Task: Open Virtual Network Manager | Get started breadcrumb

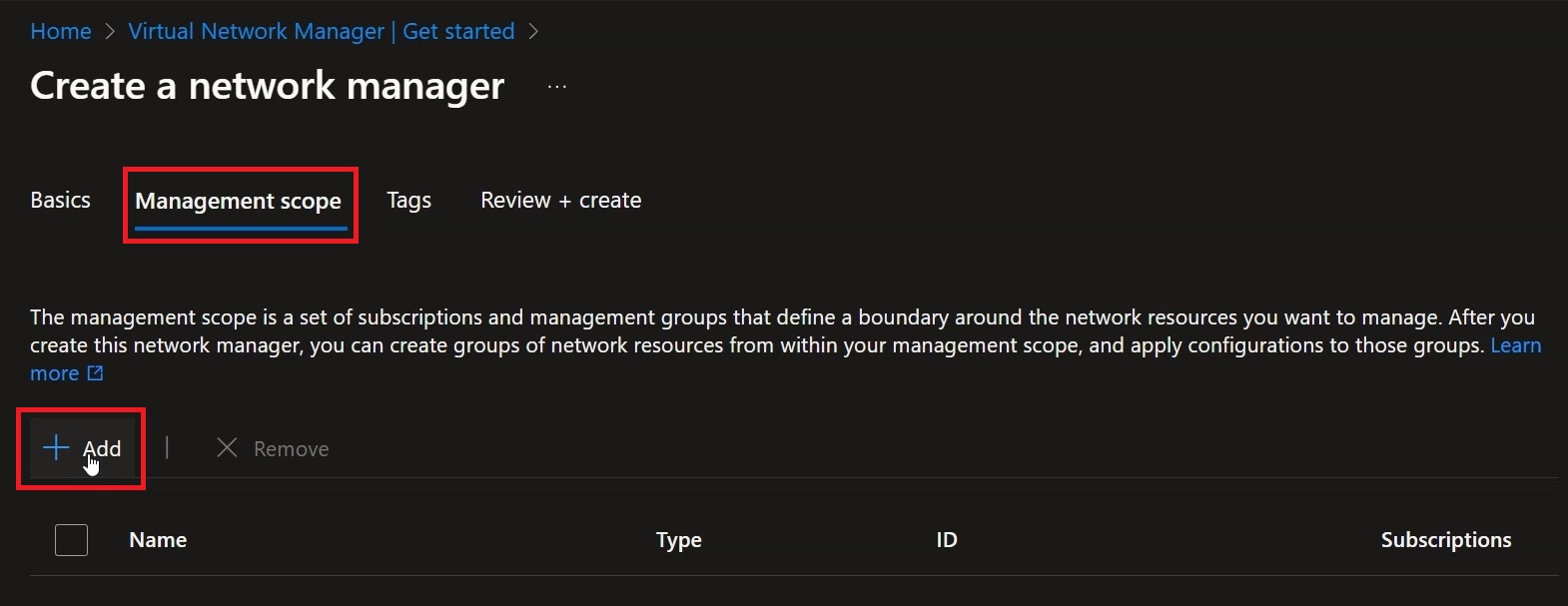Action: pos(322,32)
